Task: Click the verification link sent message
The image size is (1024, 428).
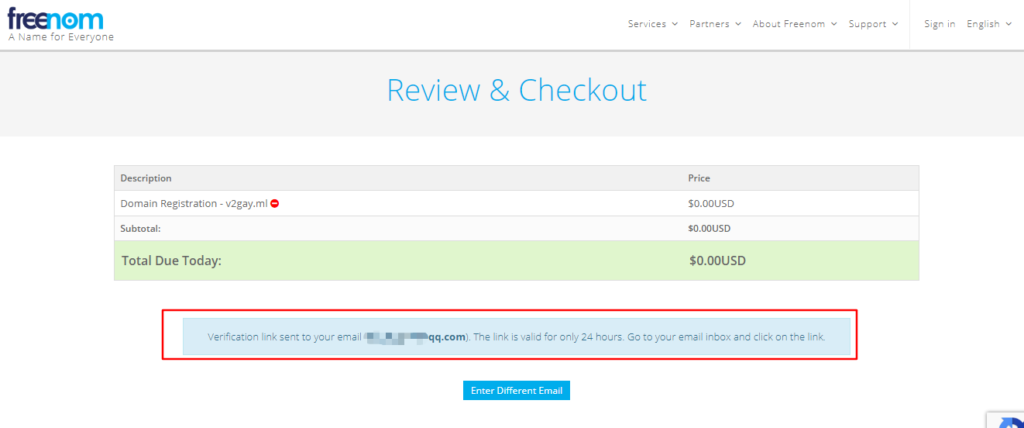Action: (x=516, y=337)
